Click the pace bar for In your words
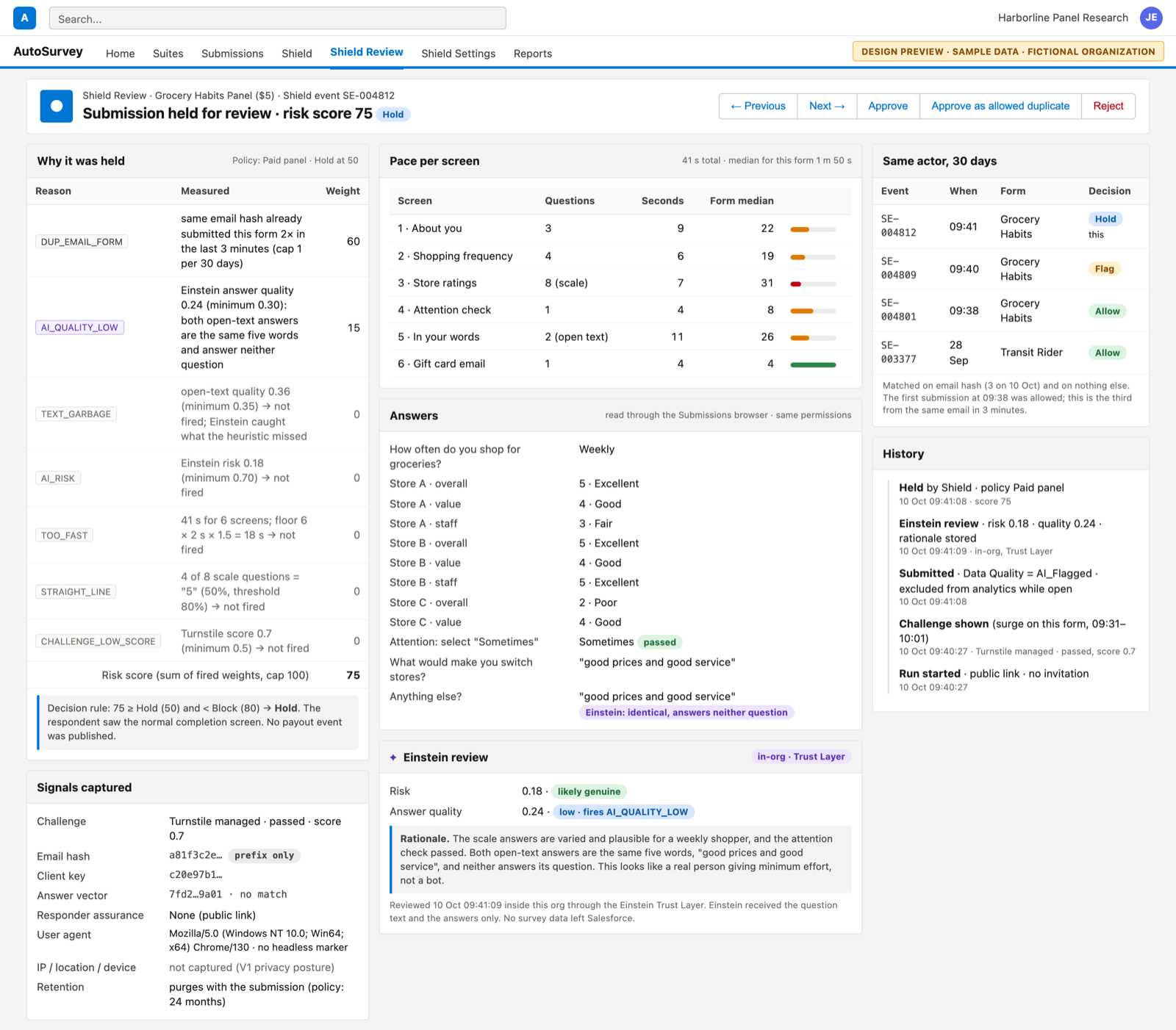1176x1030 pixels. click(x=813, y=338)
